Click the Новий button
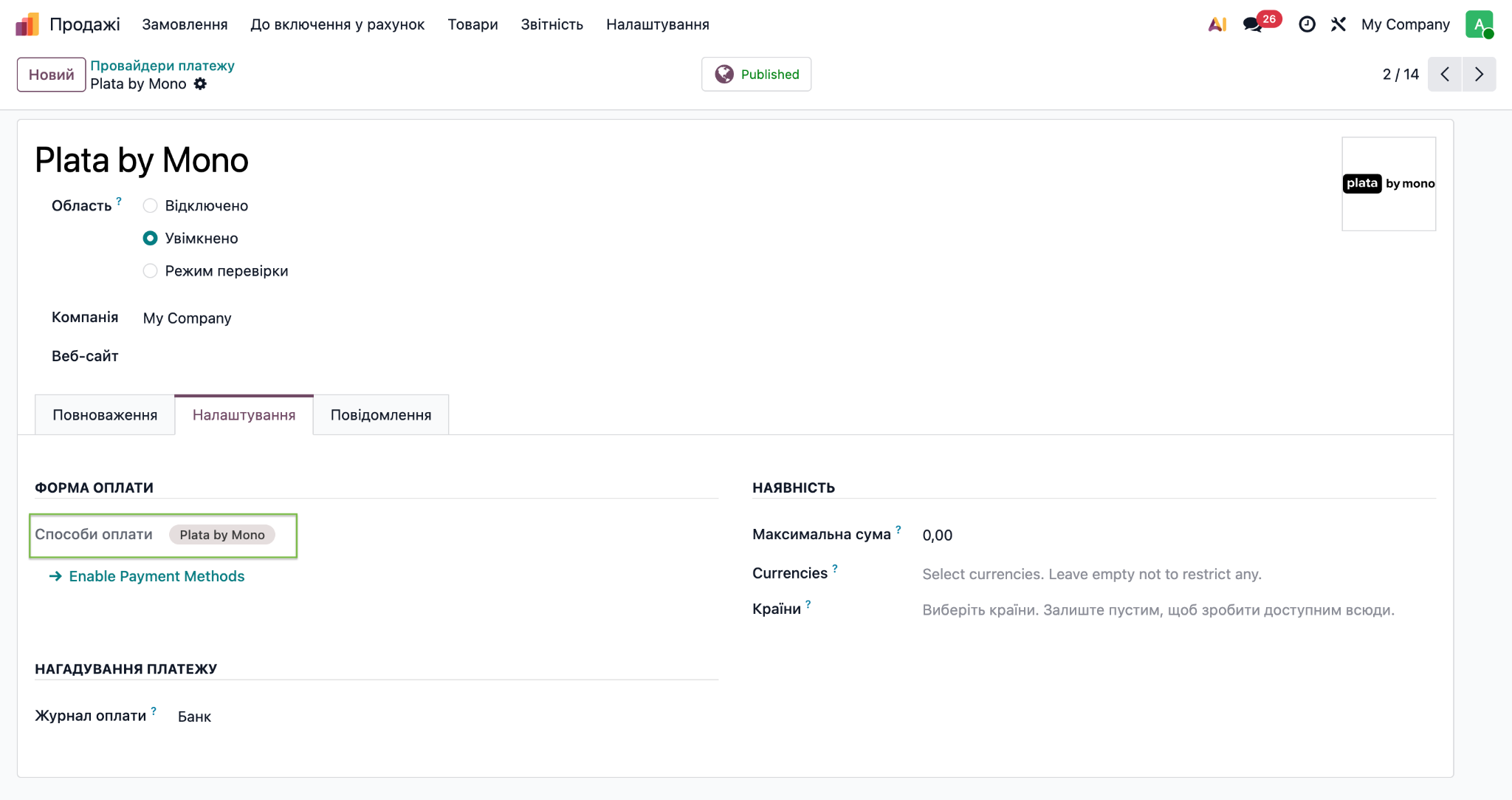 click(x=52, y=75)
